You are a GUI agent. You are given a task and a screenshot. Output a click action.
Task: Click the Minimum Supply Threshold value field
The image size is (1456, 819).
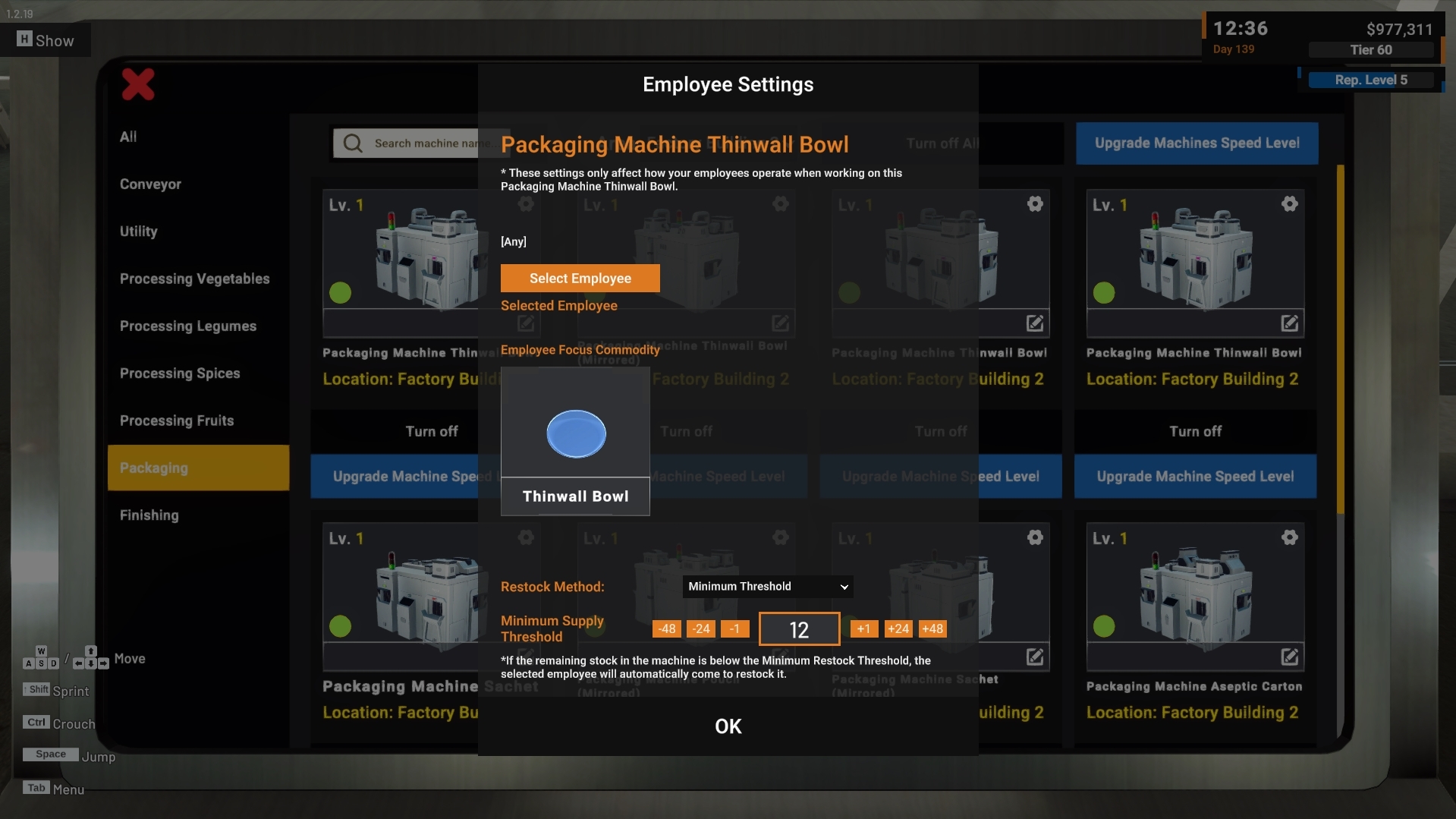[800, 629]
